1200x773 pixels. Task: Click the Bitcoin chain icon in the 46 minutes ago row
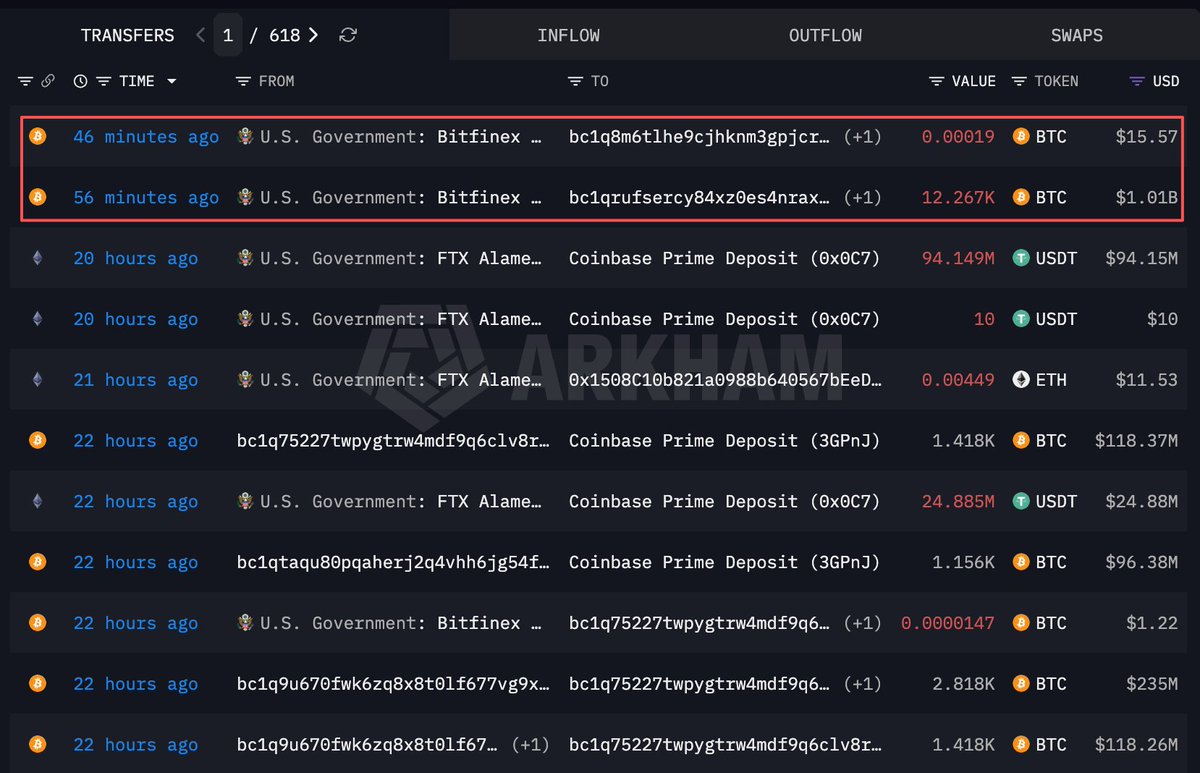(37, 136)
